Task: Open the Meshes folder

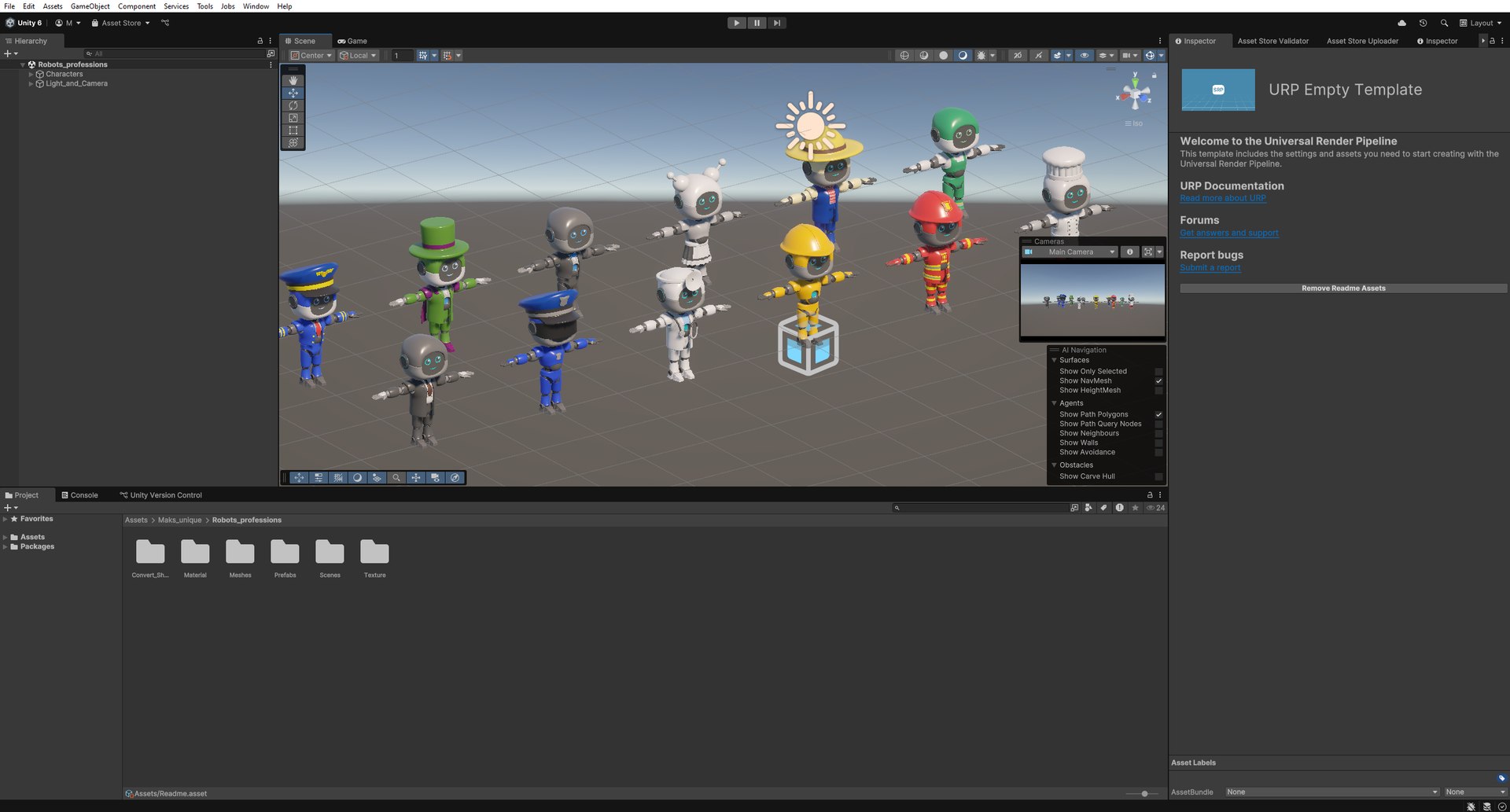Action: 240,558
